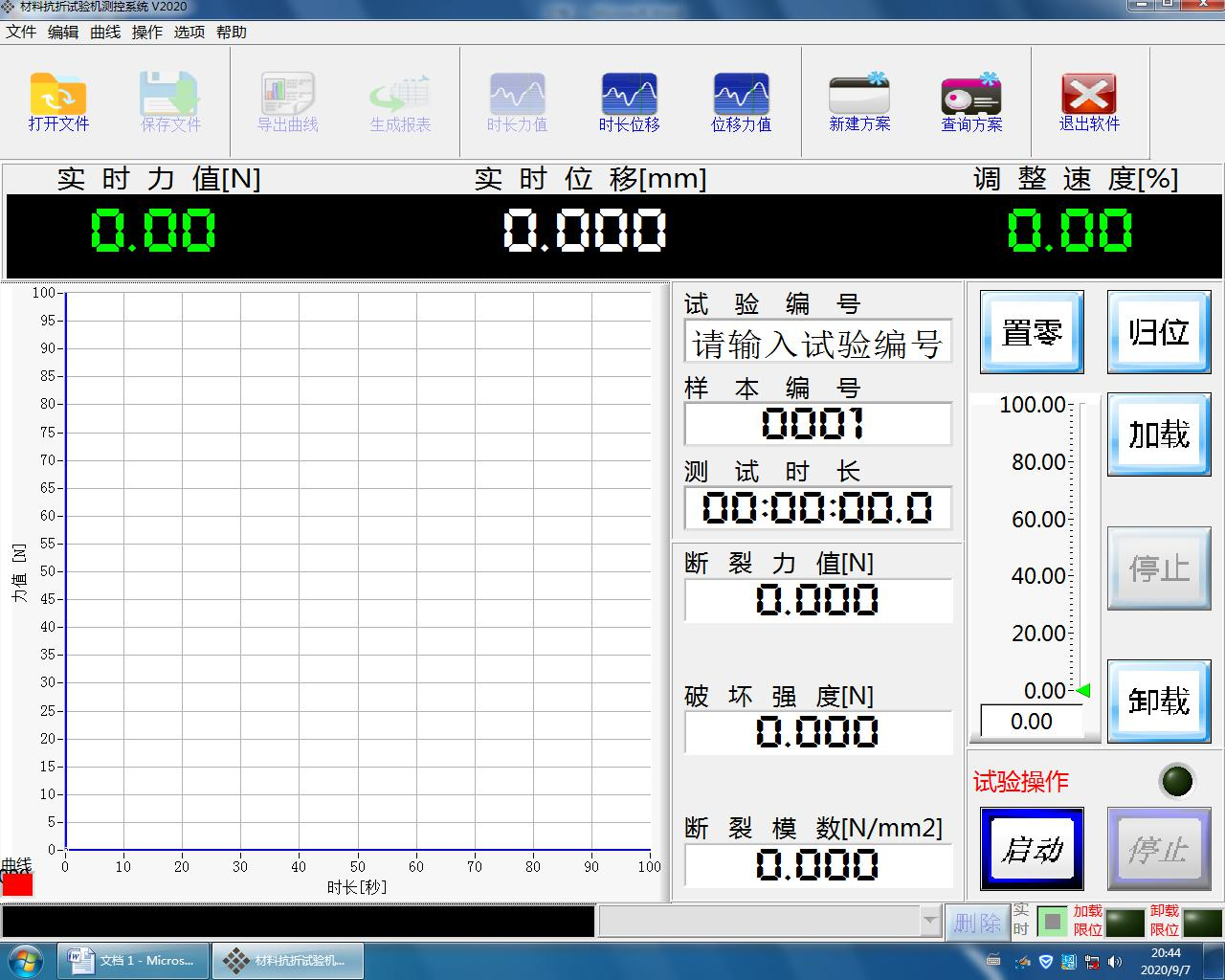Click the red 曲线 curve legend swatch

pyautogui.click(x=17, y=884)
